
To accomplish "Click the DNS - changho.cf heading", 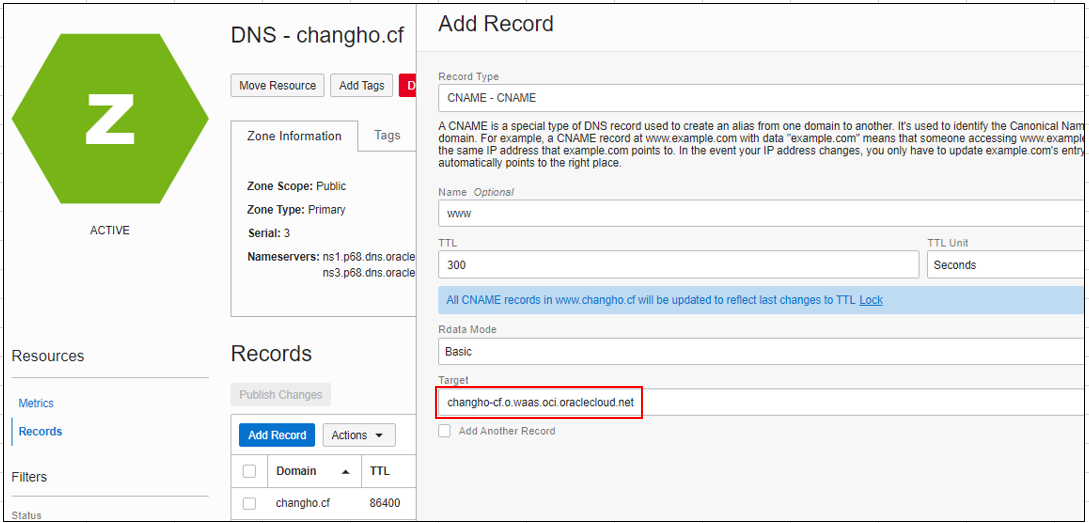I will click(317, 35).
